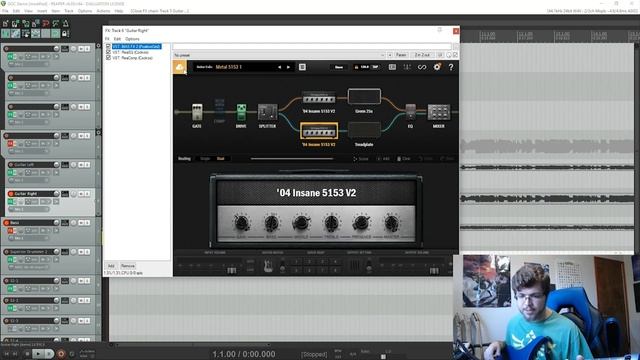Click the Master knob on the amp

(391, 223)
